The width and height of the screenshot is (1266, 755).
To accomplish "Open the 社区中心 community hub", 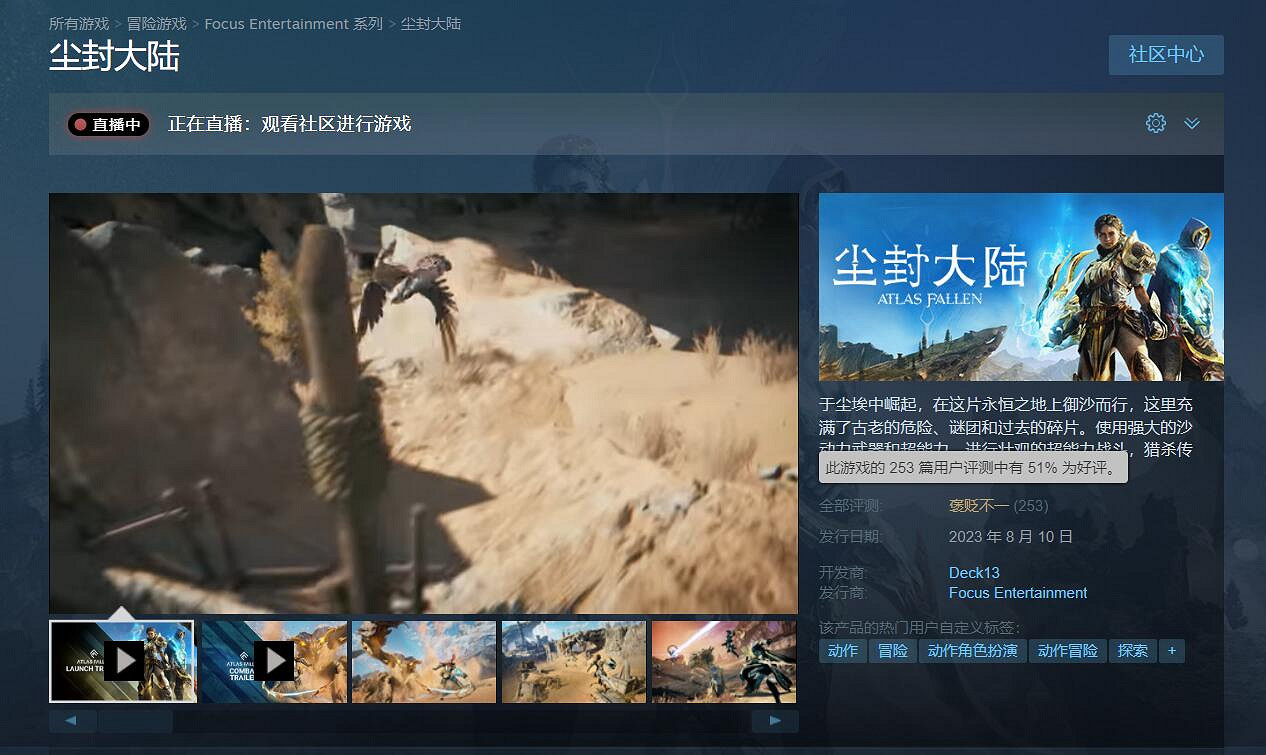I will (1165, 55).
